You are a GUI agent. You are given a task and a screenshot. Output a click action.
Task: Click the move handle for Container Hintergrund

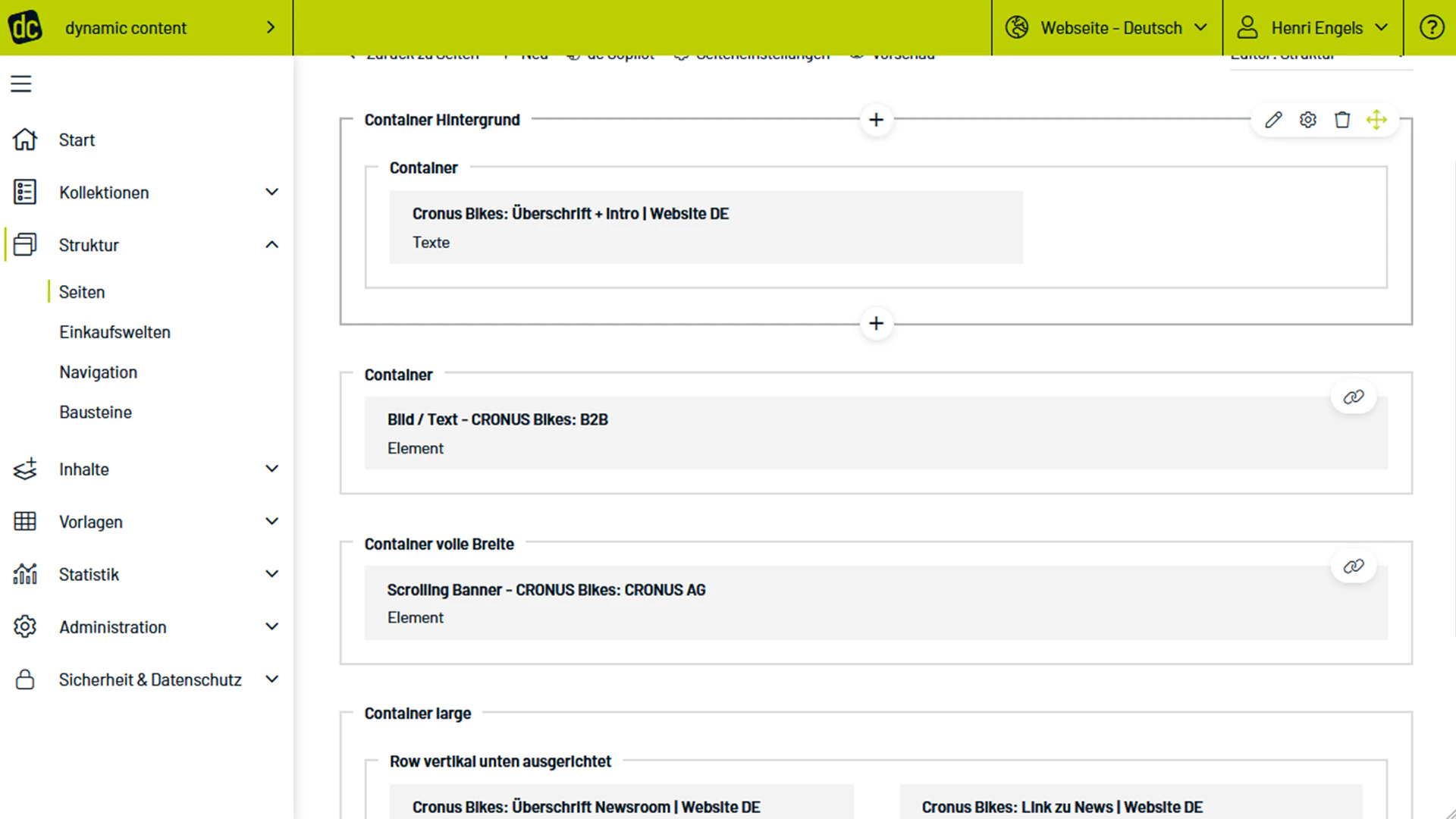1376,120
